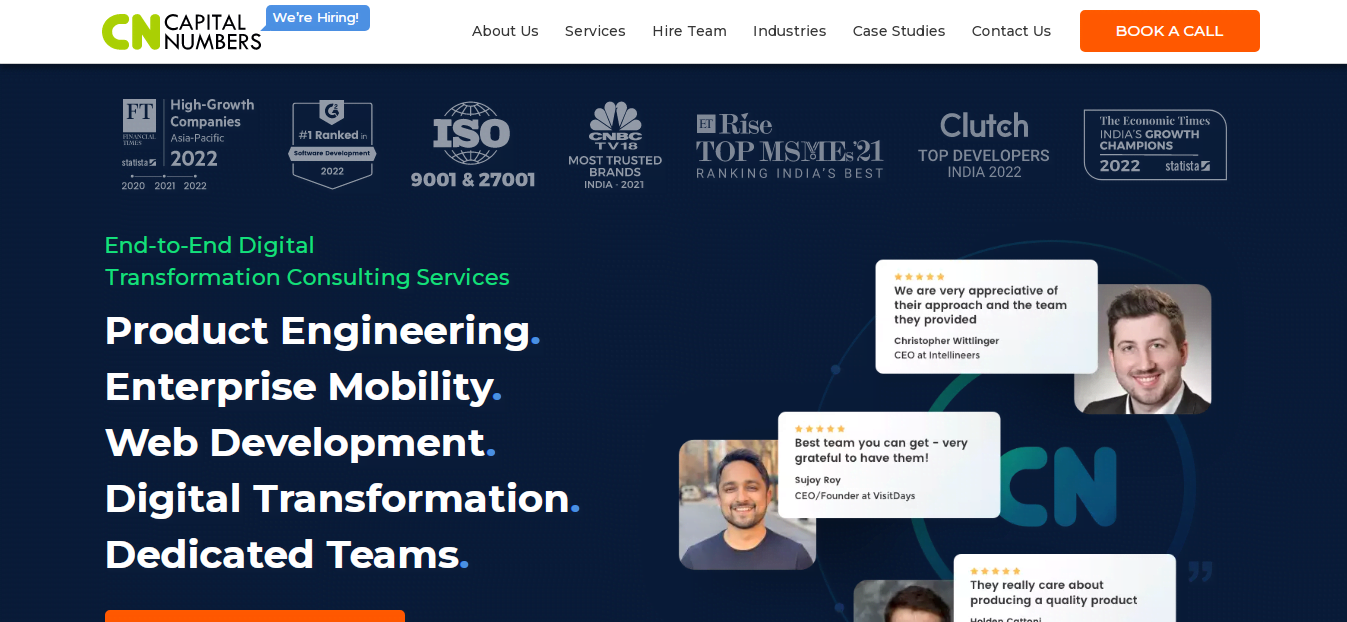The height and width of the screenshot is (622, 1347).
Task: Click the CNBC TV18 Most Trusted Brands badge
Action: [615, 144]
